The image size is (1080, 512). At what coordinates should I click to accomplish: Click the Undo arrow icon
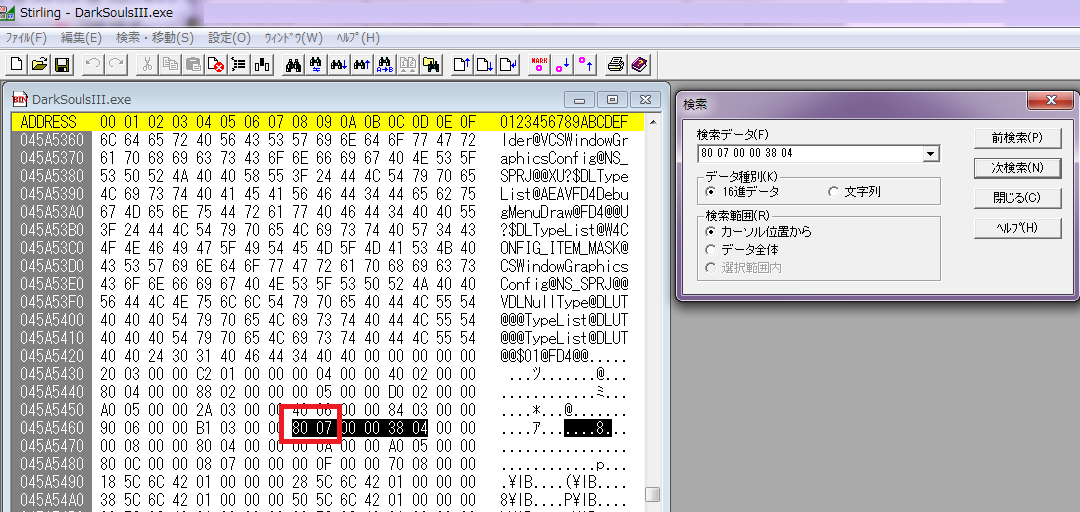pos(93,65)
